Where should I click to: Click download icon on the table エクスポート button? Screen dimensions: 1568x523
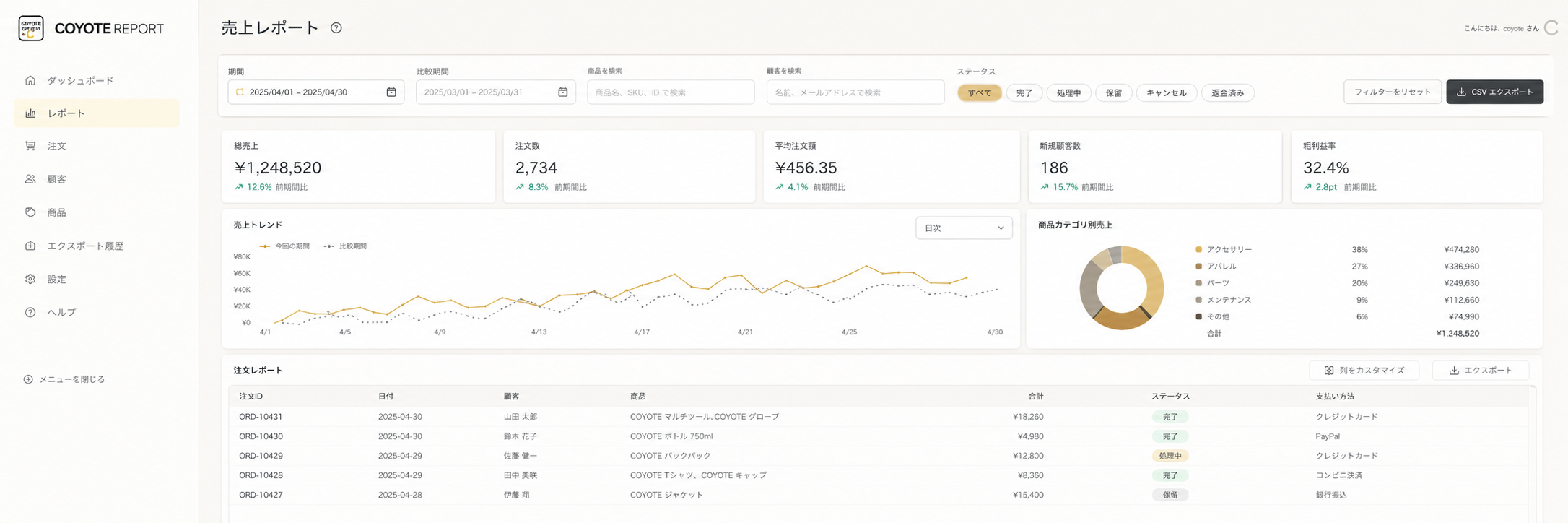1454,371
